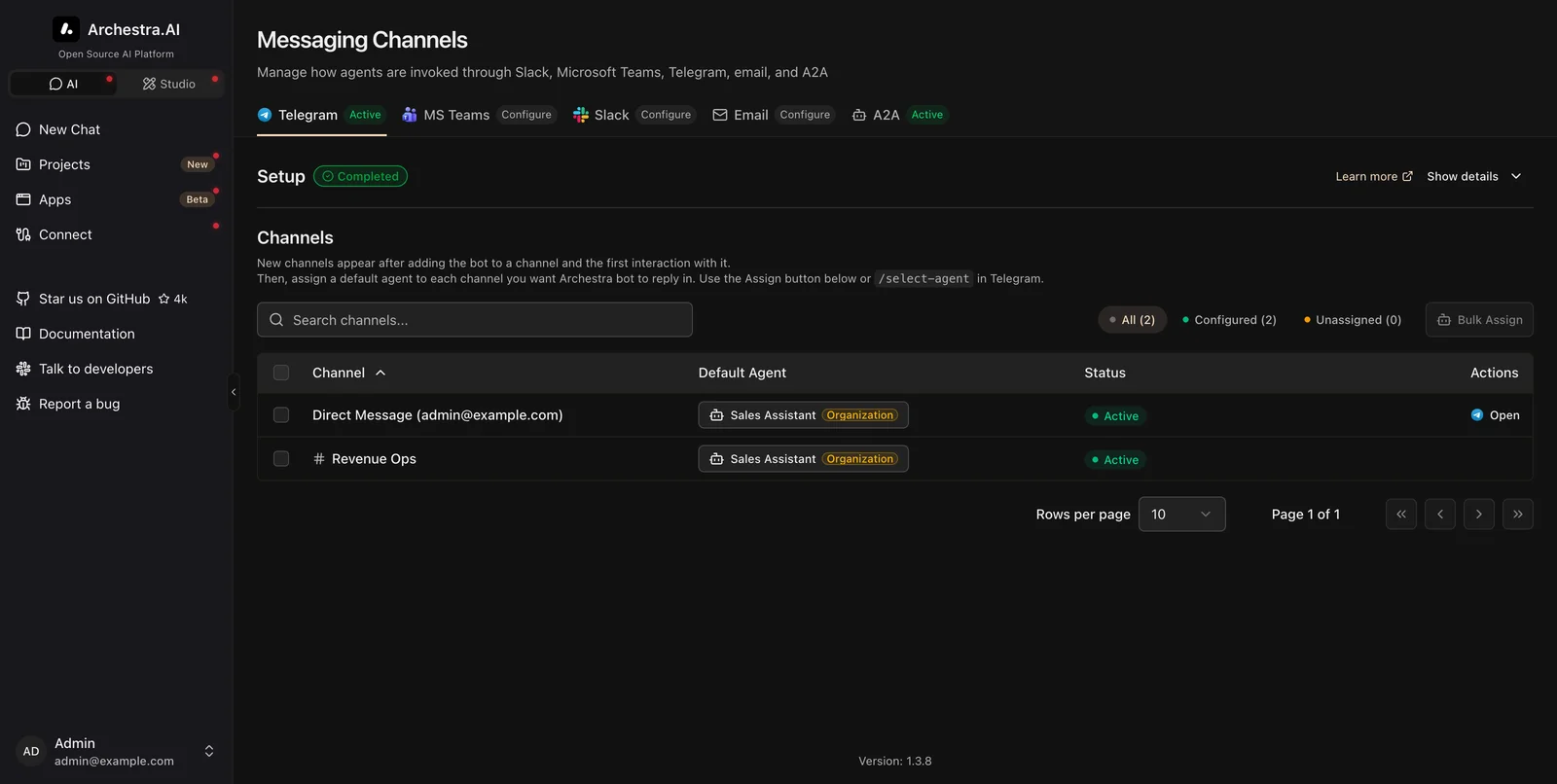
Task: Click Open action for Direct Message row
Action: pos(1496,415)
